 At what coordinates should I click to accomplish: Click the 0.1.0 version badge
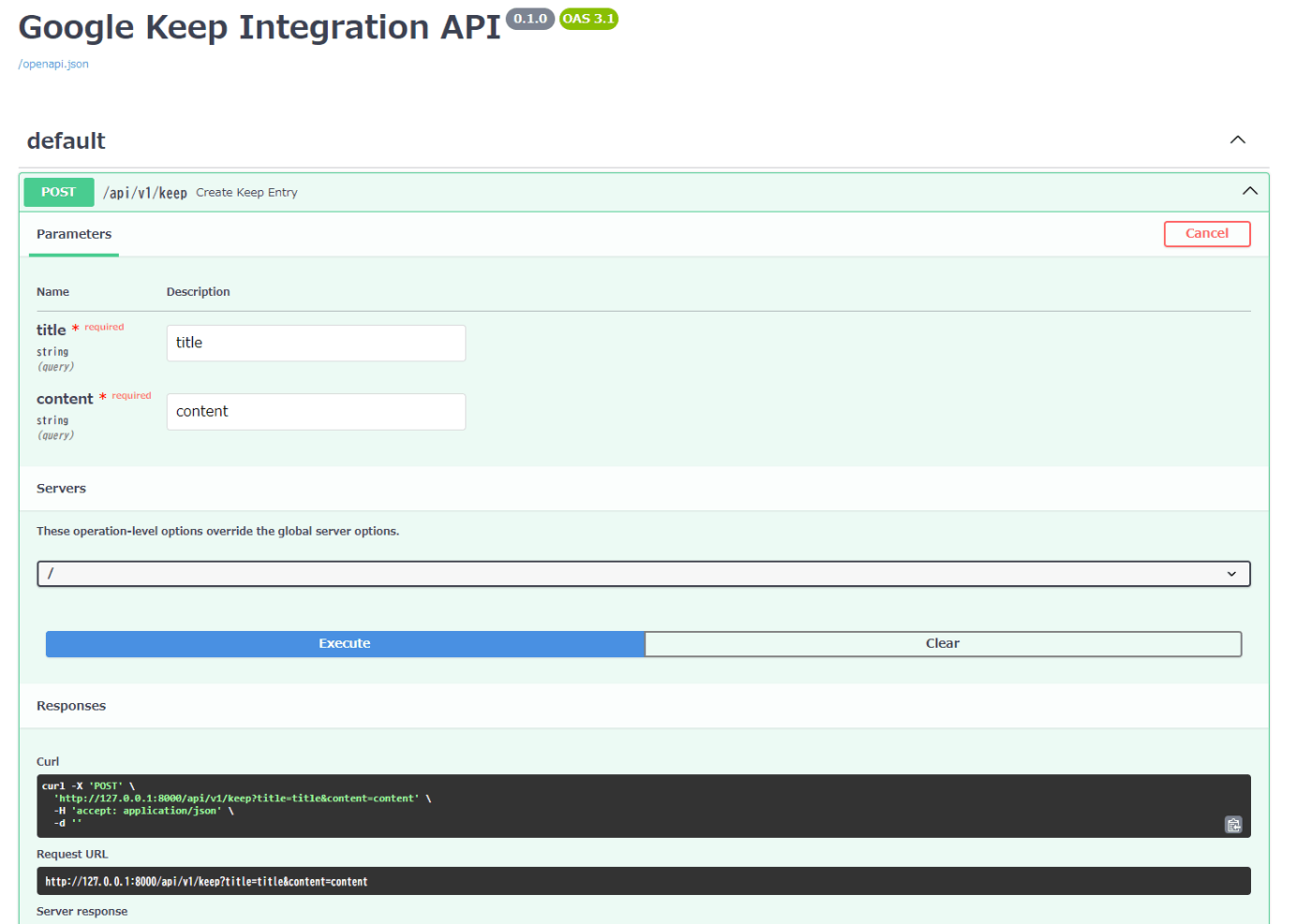tap(530, 19)
